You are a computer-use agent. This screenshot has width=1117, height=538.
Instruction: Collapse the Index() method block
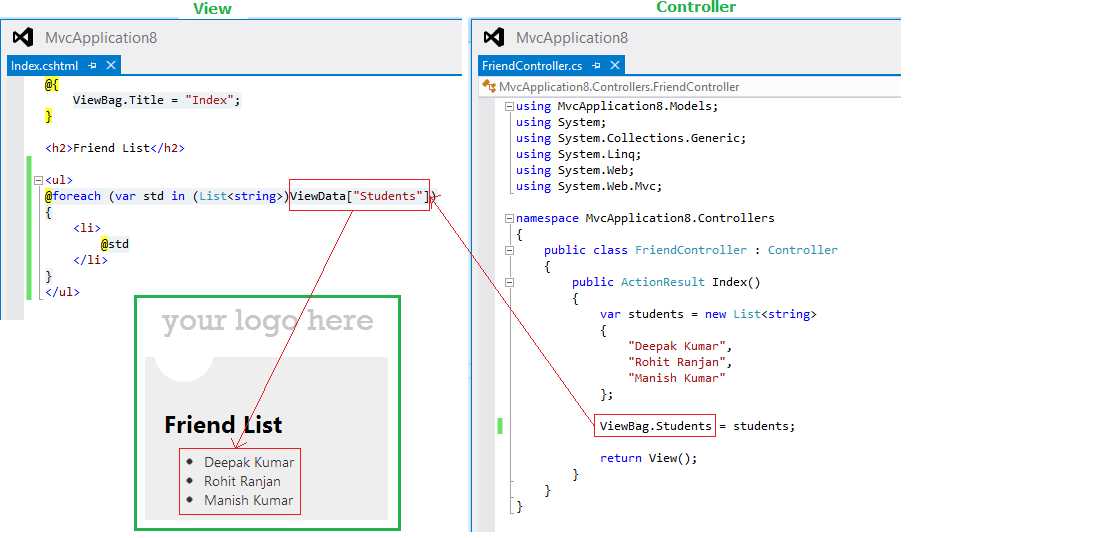[x=509, y=282]
